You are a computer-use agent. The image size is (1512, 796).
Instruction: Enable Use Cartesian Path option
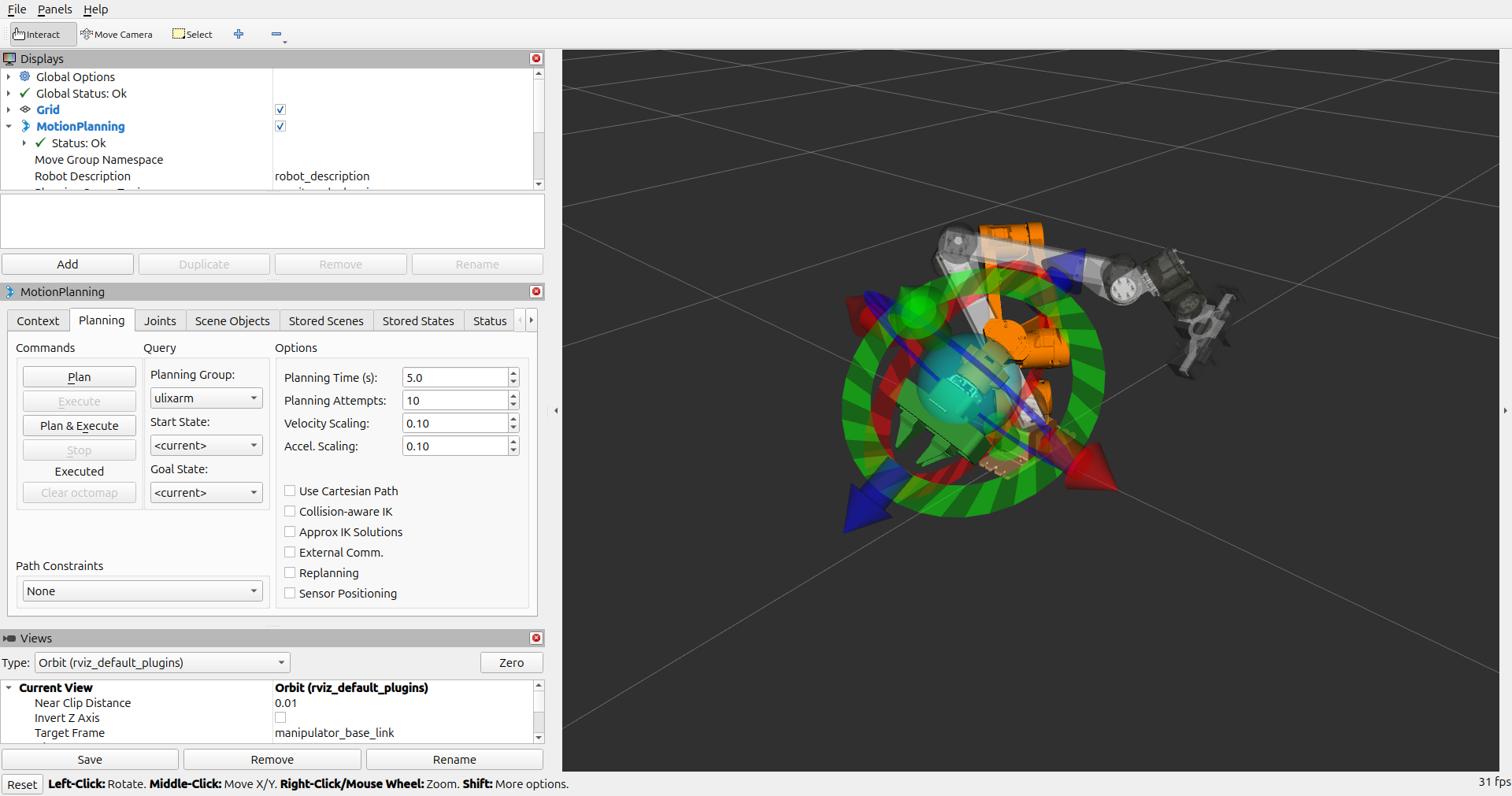[x=290, y=491]
